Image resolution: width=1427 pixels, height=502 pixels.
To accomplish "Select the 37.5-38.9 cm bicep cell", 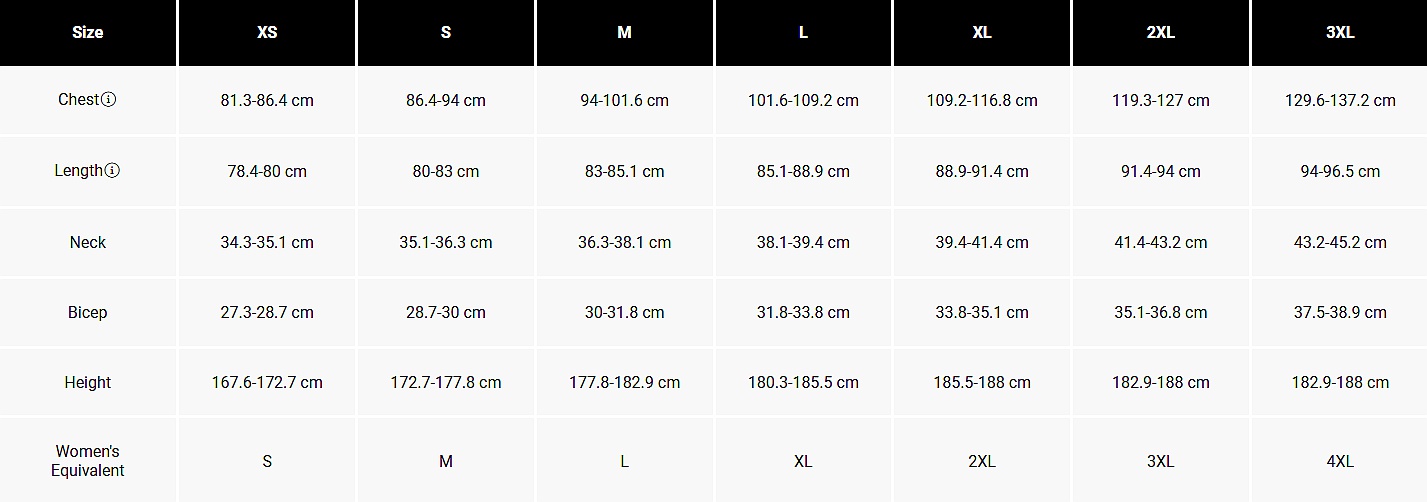I will tap(1339, 312).
